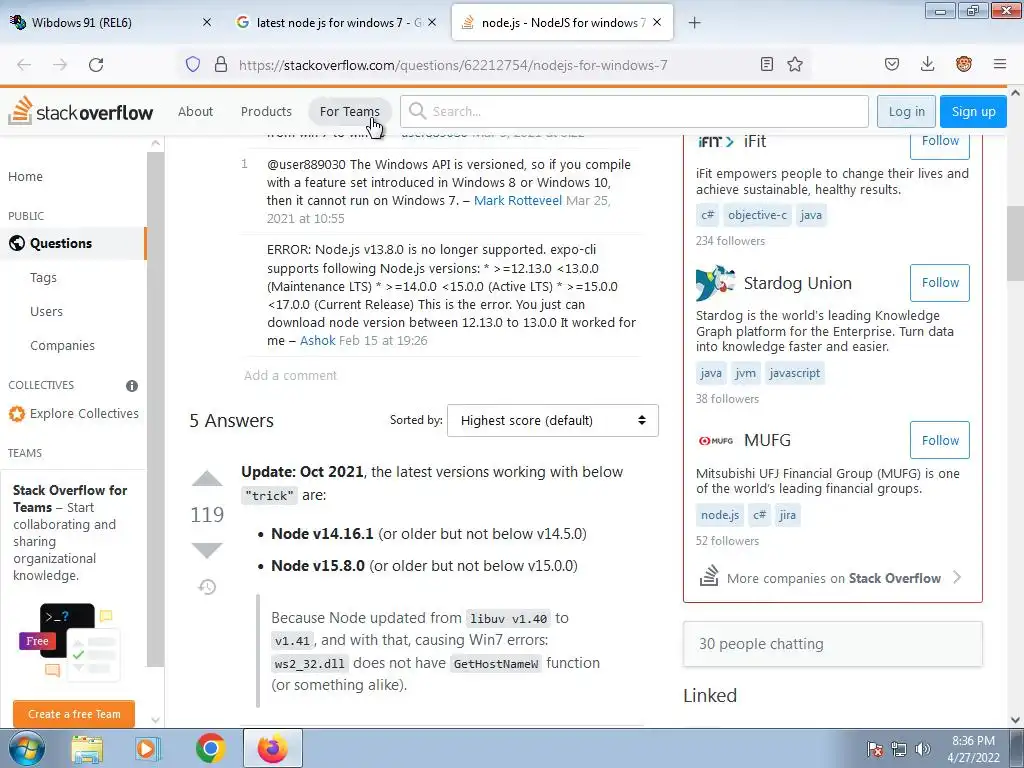This screenshot has height=768, width=1024.
Task: Click the page vertical scrollbar thumb
Action: click(1015, 244)
